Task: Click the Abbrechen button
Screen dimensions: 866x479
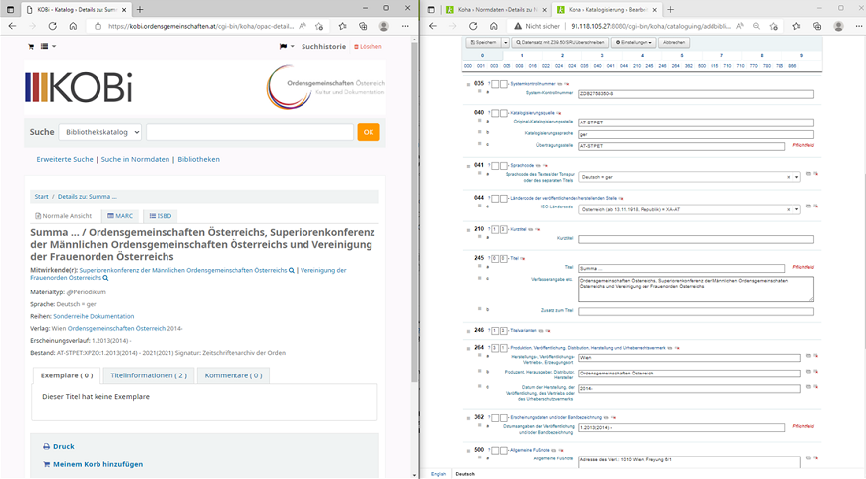Action: point(674,43)
